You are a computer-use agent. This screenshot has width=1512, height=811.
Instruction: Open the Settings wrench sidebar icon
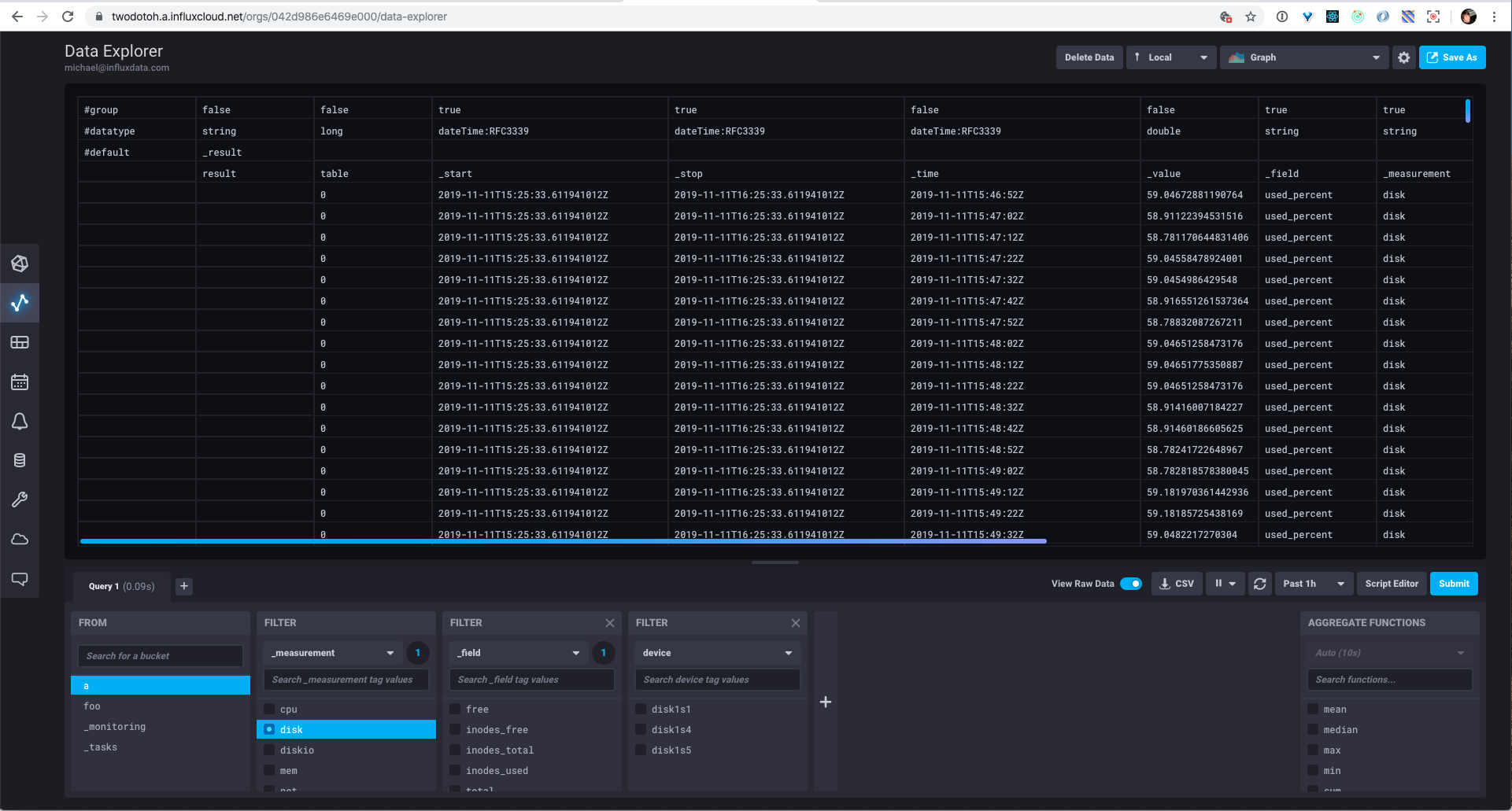20,500
